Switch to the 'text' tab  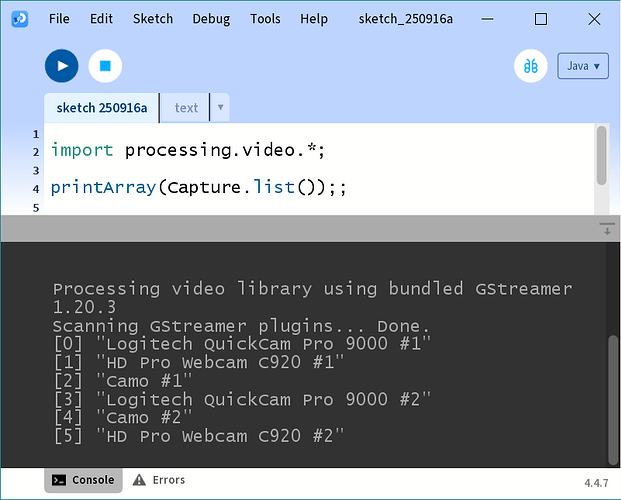point(186,107)
